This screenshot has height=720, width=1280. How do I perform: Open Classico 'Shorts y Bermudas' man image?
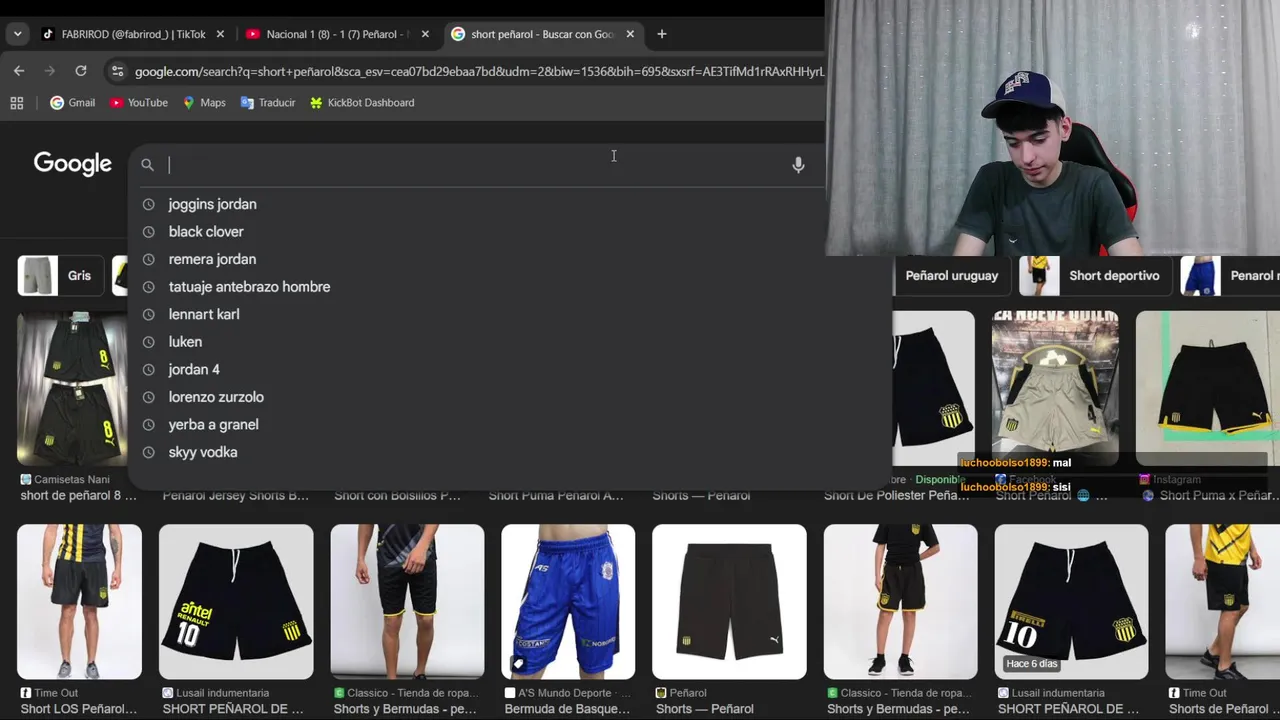tap(407, 602)
